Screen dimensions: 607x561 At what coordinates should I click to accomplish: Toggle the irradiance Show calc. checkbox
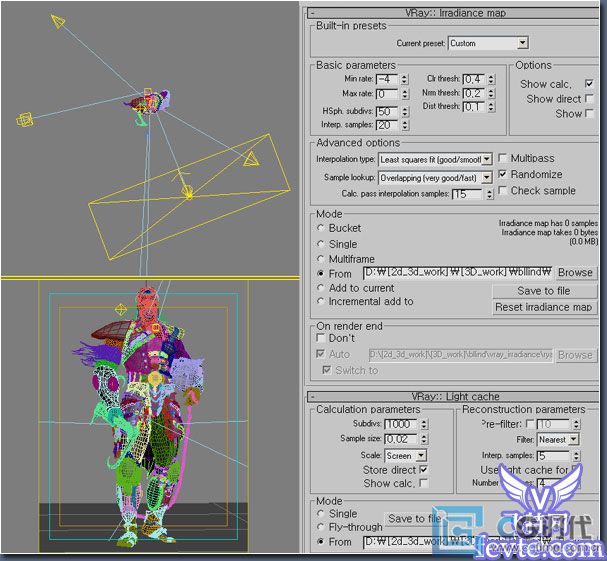pyautogui.click(x=589, y=84)
